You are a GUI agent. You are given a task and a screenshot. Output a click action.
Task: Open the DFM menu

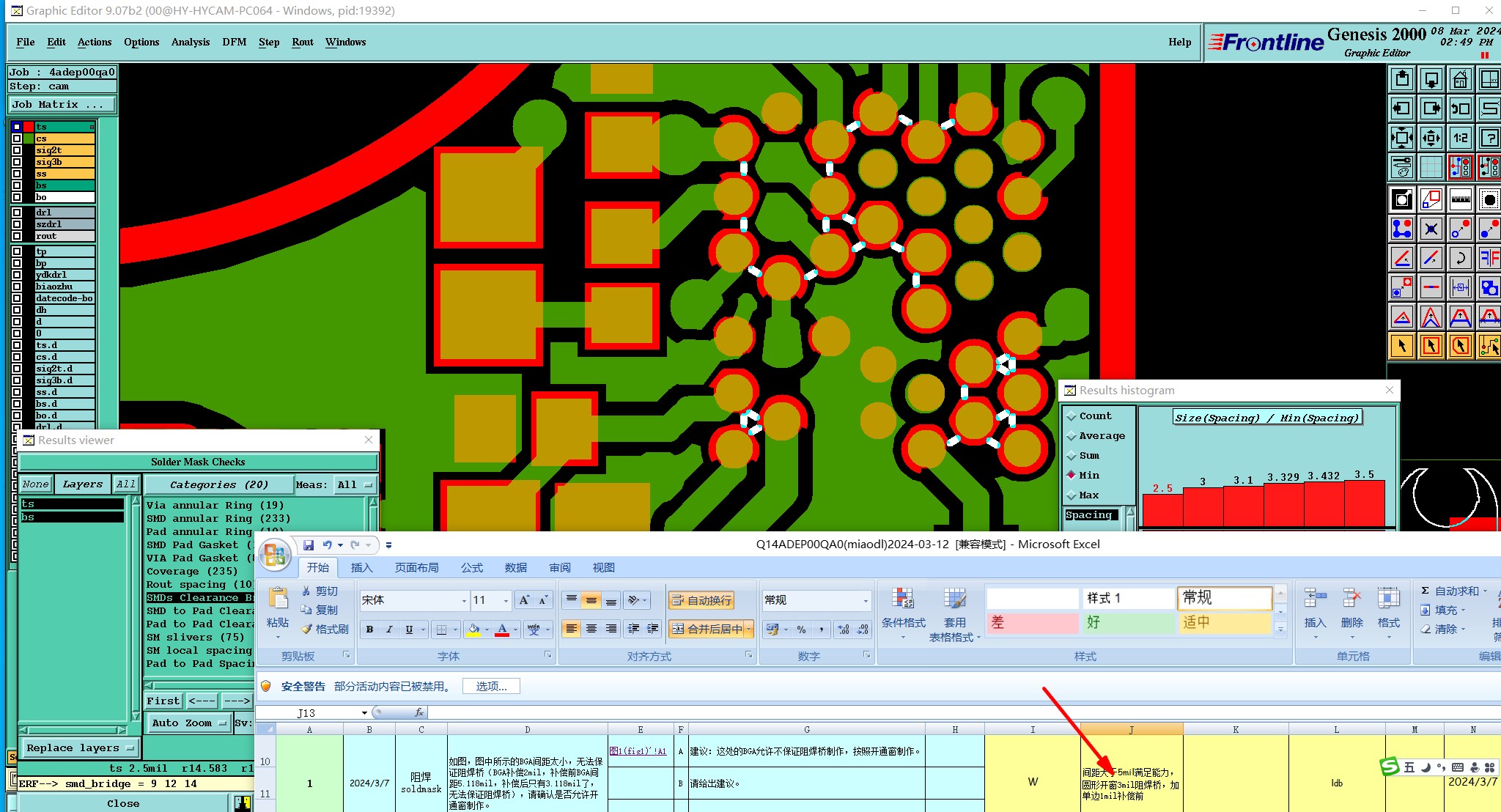point(234,42)
